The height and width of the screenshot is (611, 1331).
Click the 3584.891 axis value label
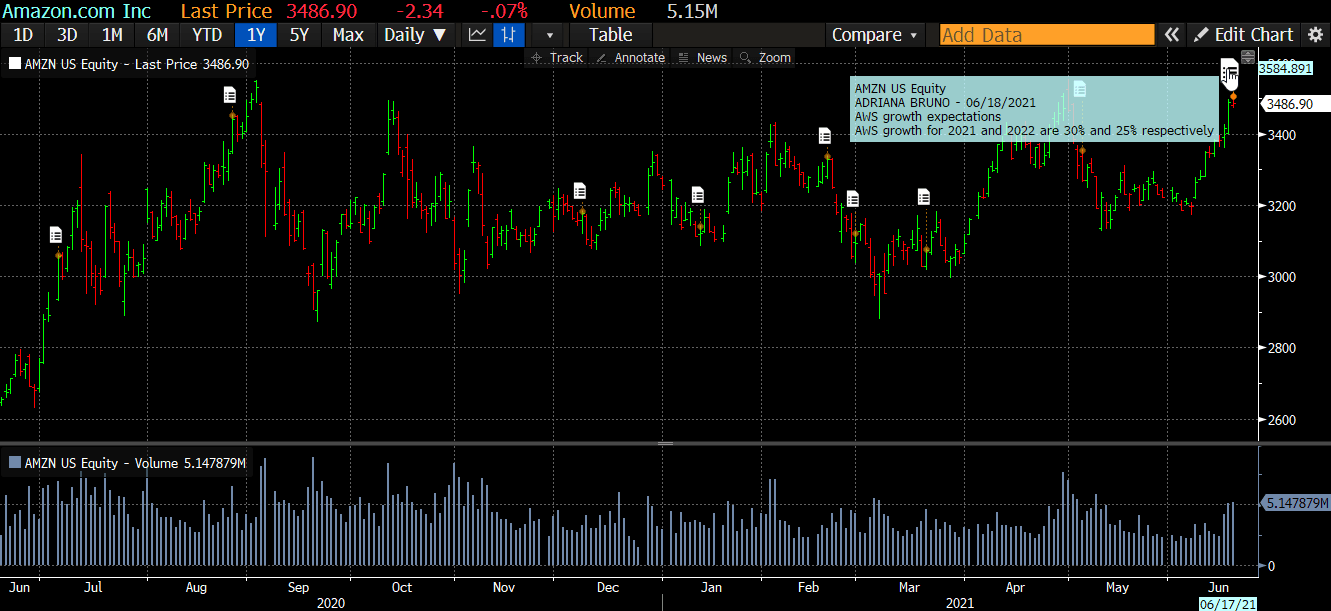1284,69
